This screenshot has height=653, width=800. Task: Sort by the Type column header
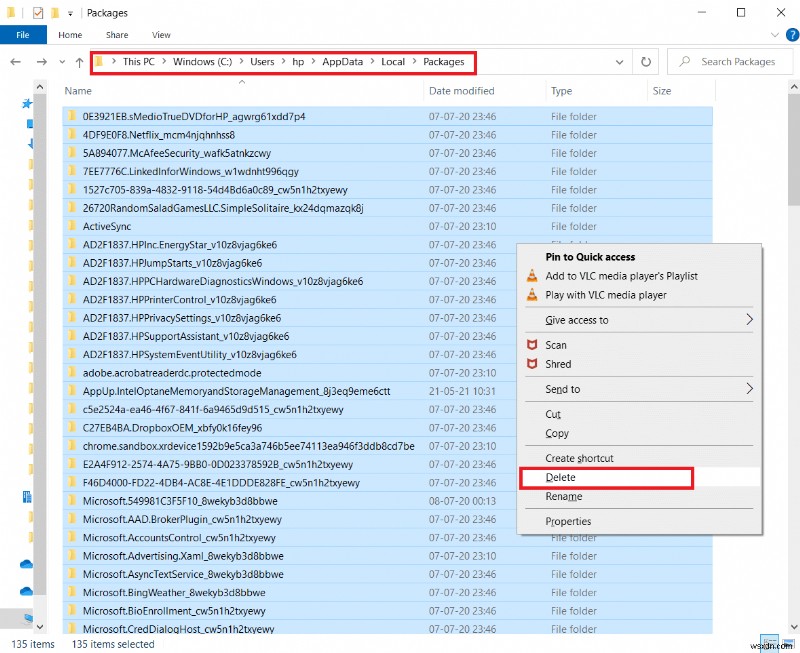click(561, 91)
